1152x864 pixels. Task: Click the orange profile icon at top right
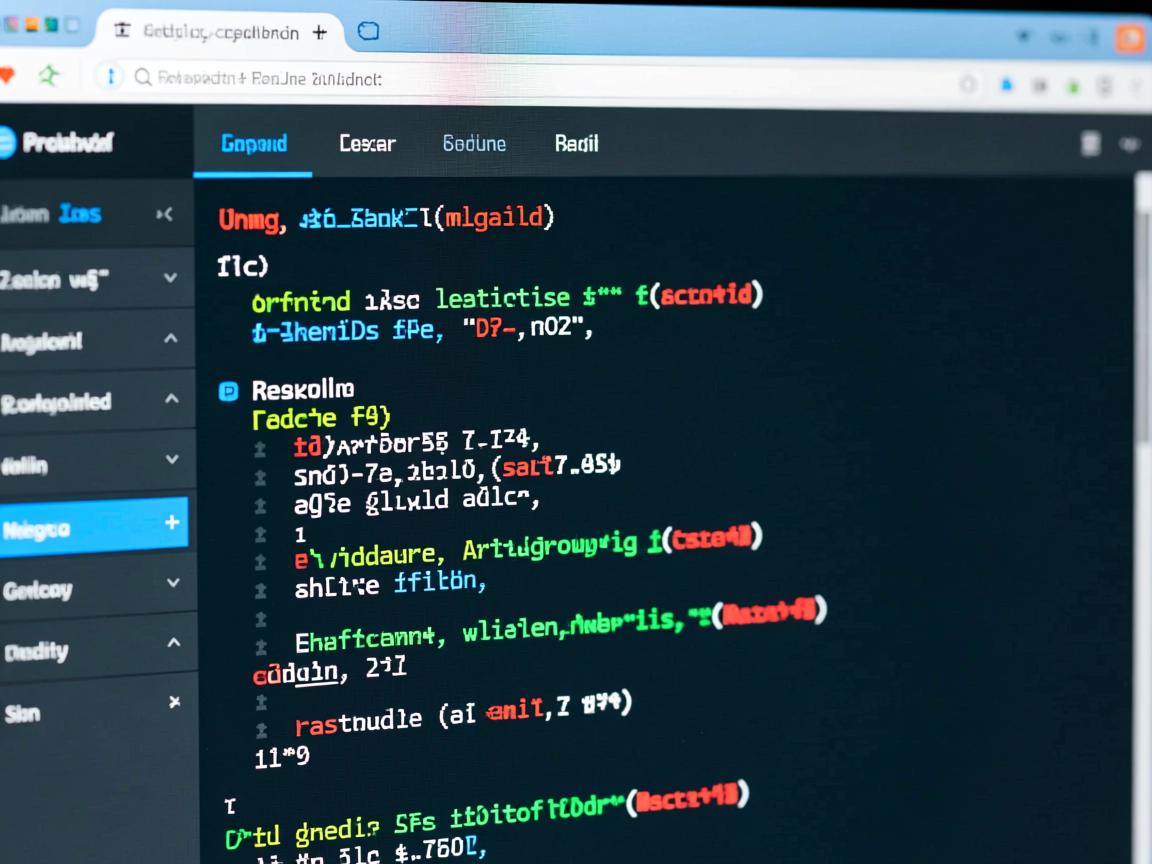click(1130, 38)
